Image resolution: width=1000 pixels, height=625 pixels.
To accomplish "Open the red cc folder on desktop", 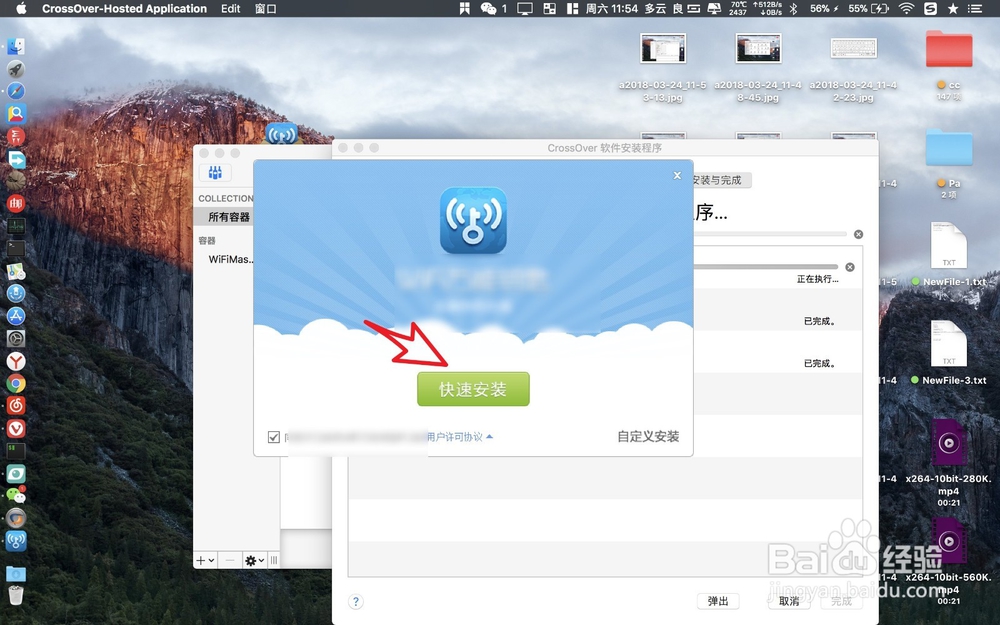I will tap(949, 49).
